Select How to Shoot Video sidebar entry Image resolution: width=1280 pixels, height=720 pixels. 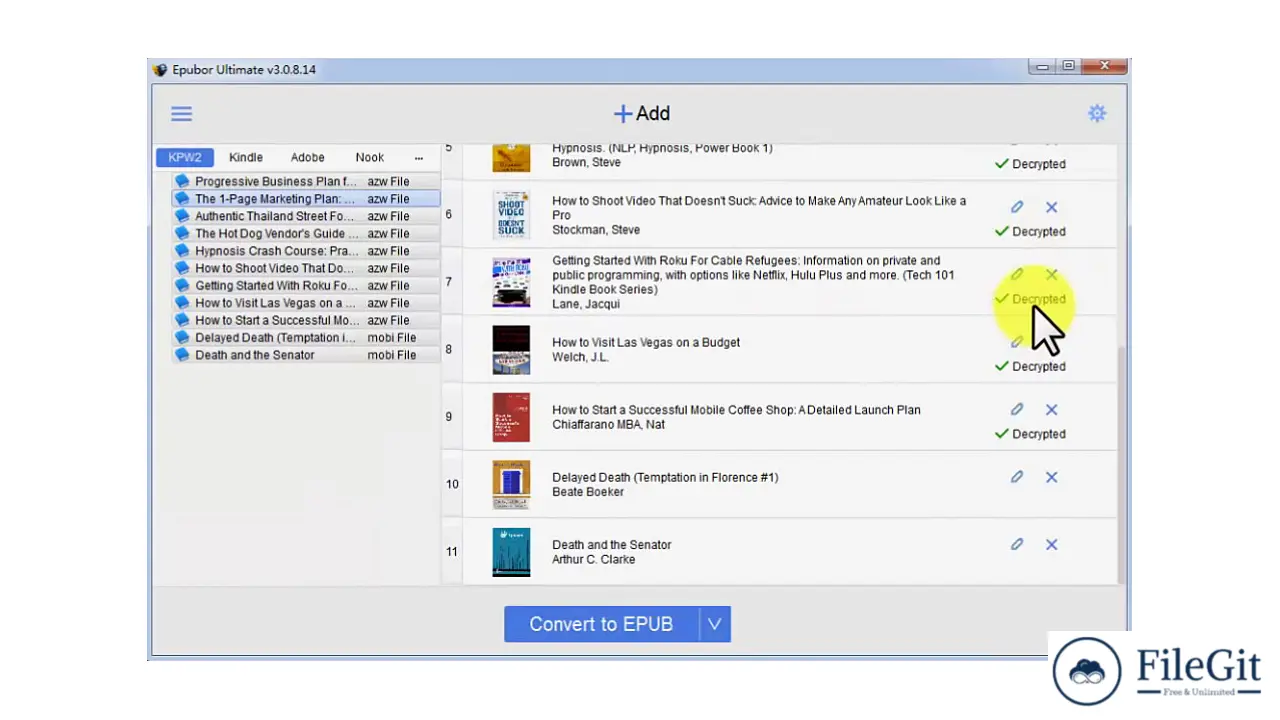coord(306,268)
